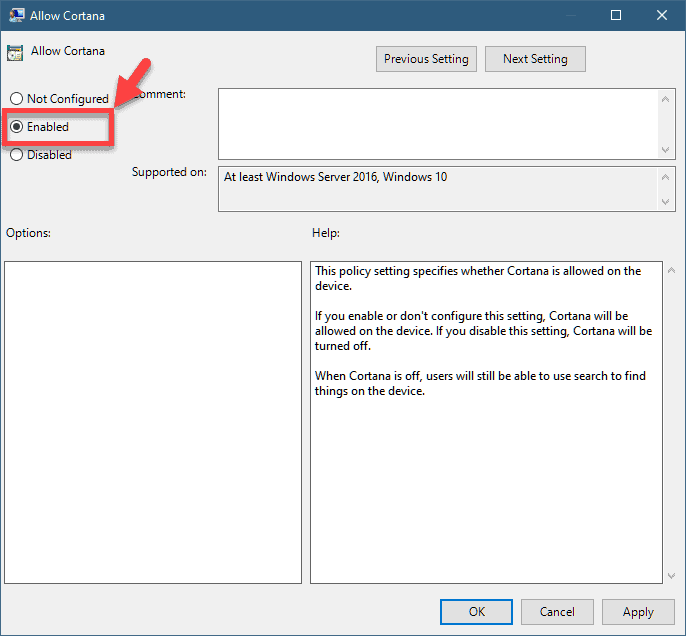Click the Help text 'This policy setting specifies whether Cortana'
Image resolution: width=686 pixels, height=636 pixels.
click(432, 271)
